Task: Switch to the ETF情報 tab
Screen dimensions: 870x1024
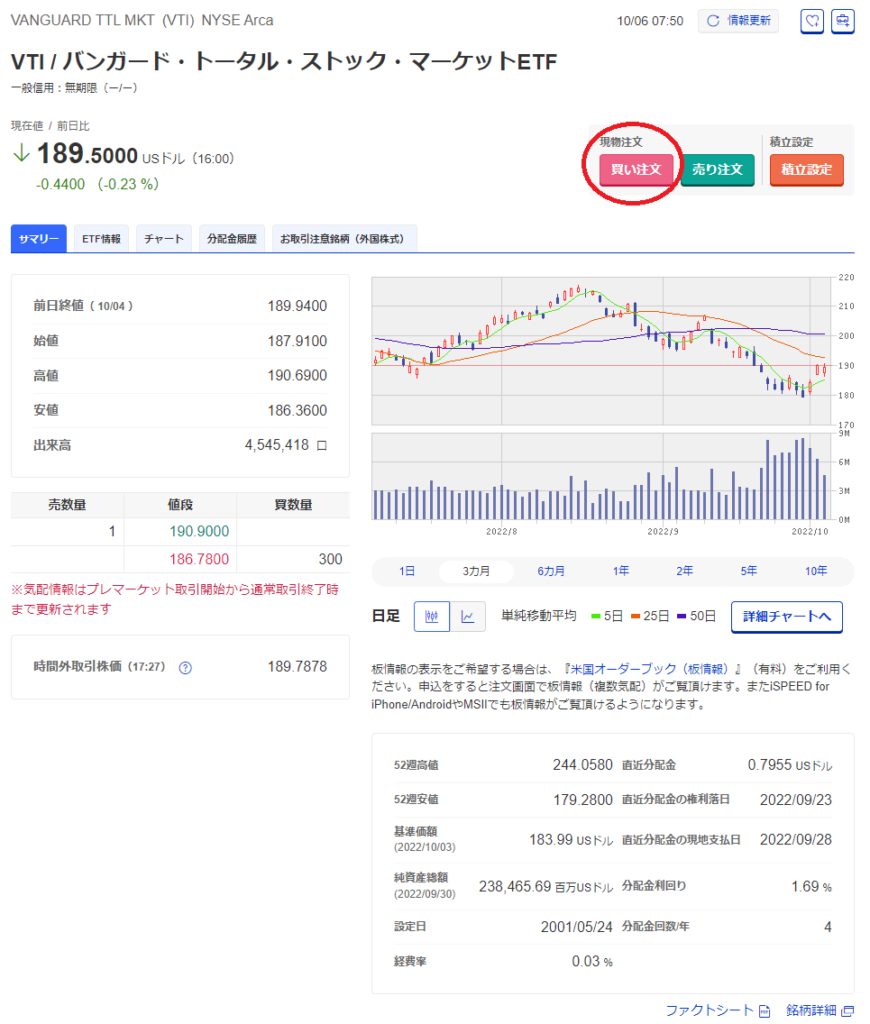Action: point(100,239)
